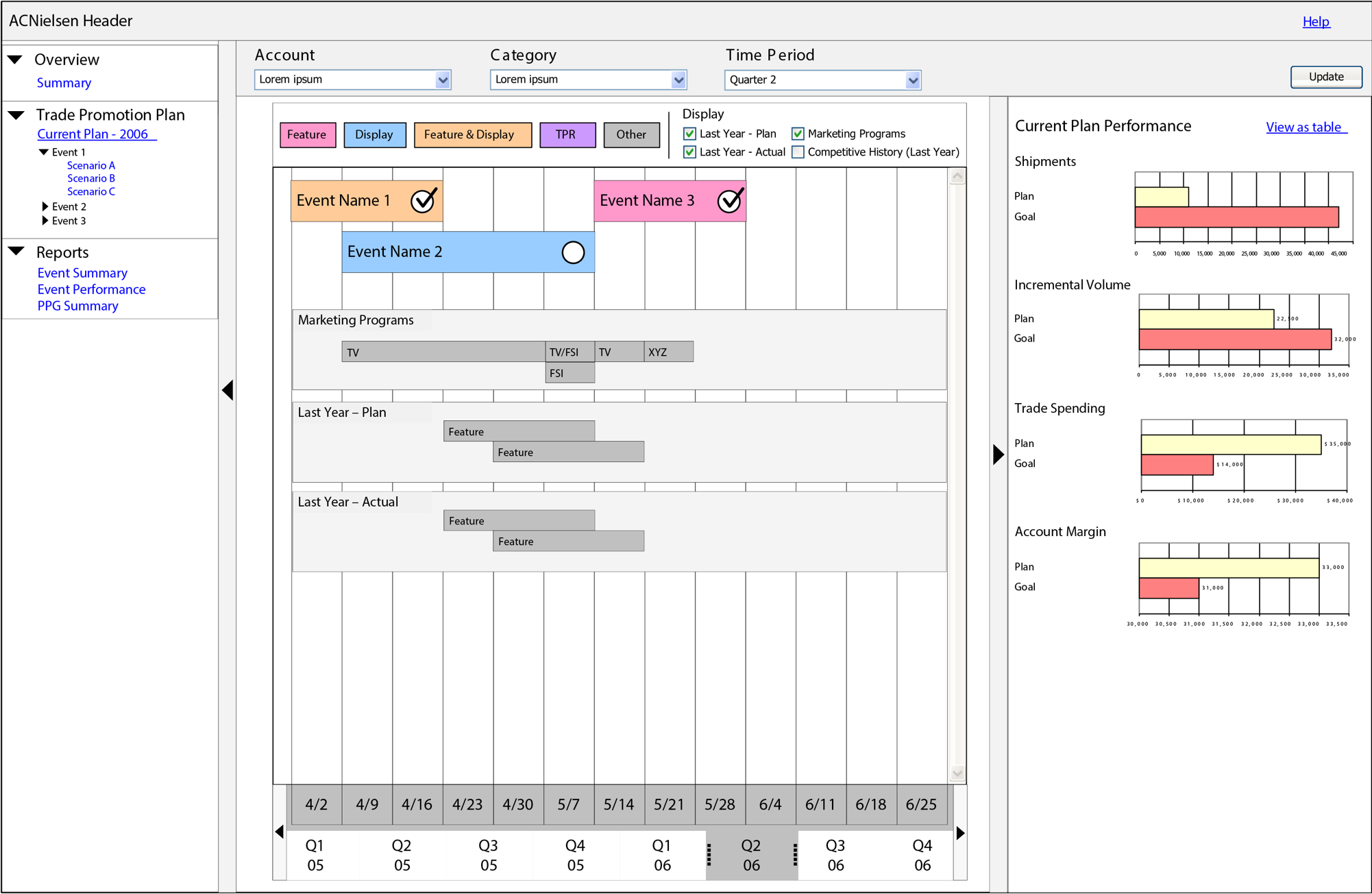
Task: Disable the Marketing Programs checkbox
Action: [797, 133]
